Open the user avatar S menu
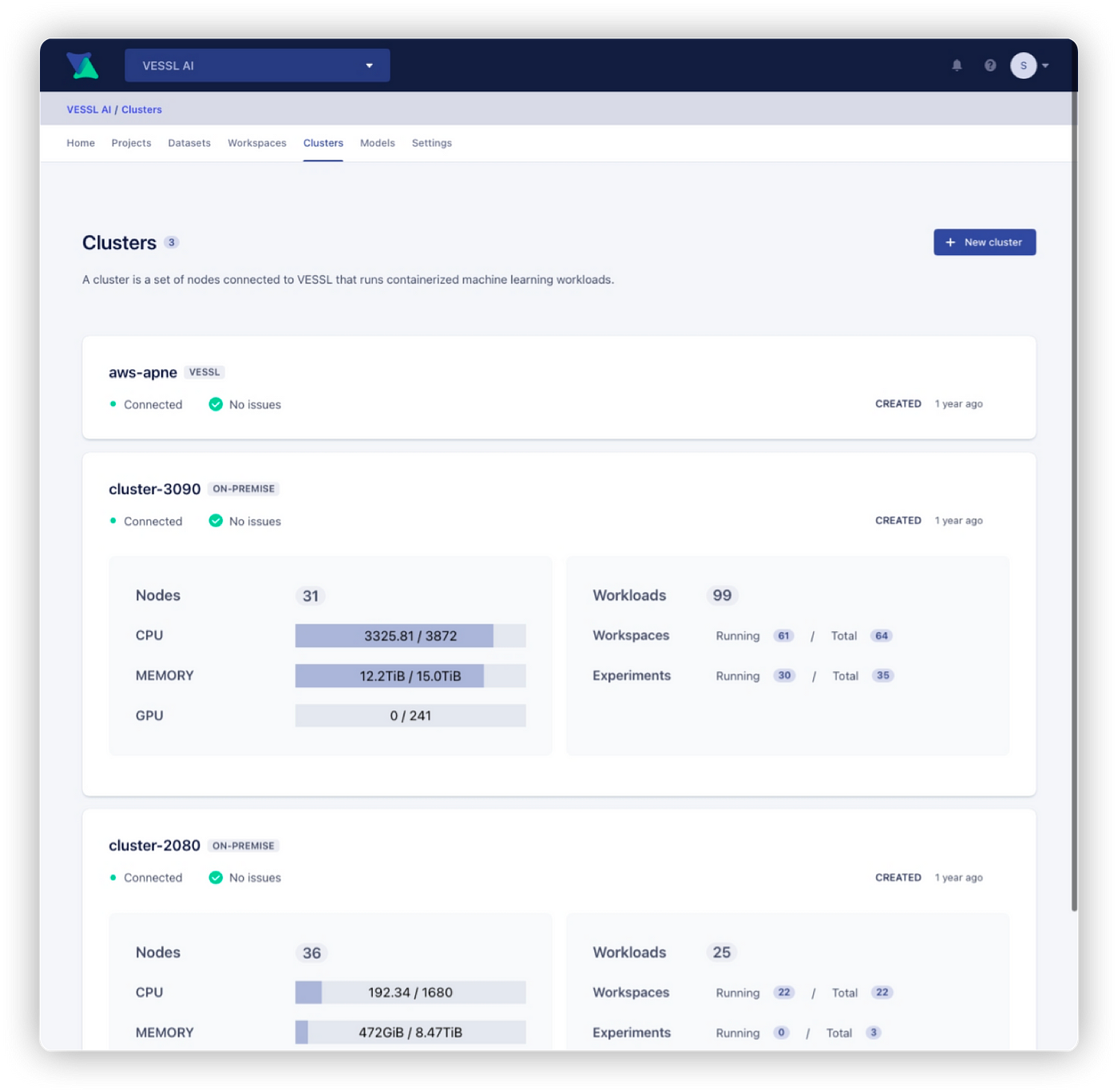 [1024, 66]
